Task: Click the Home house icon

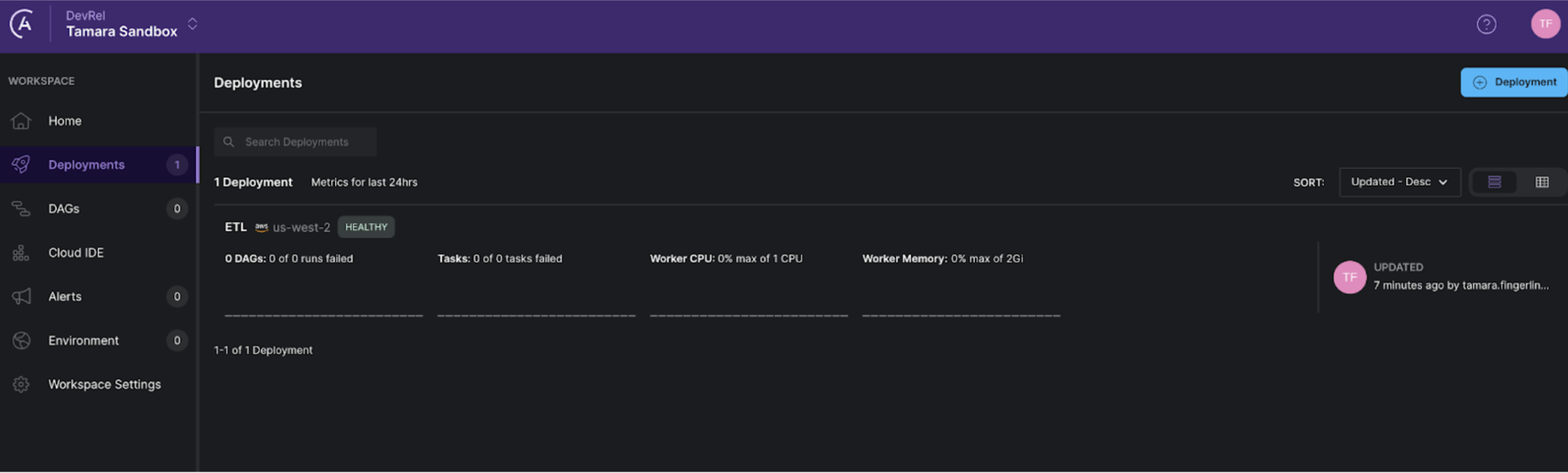Action: (x=21, y=121)
